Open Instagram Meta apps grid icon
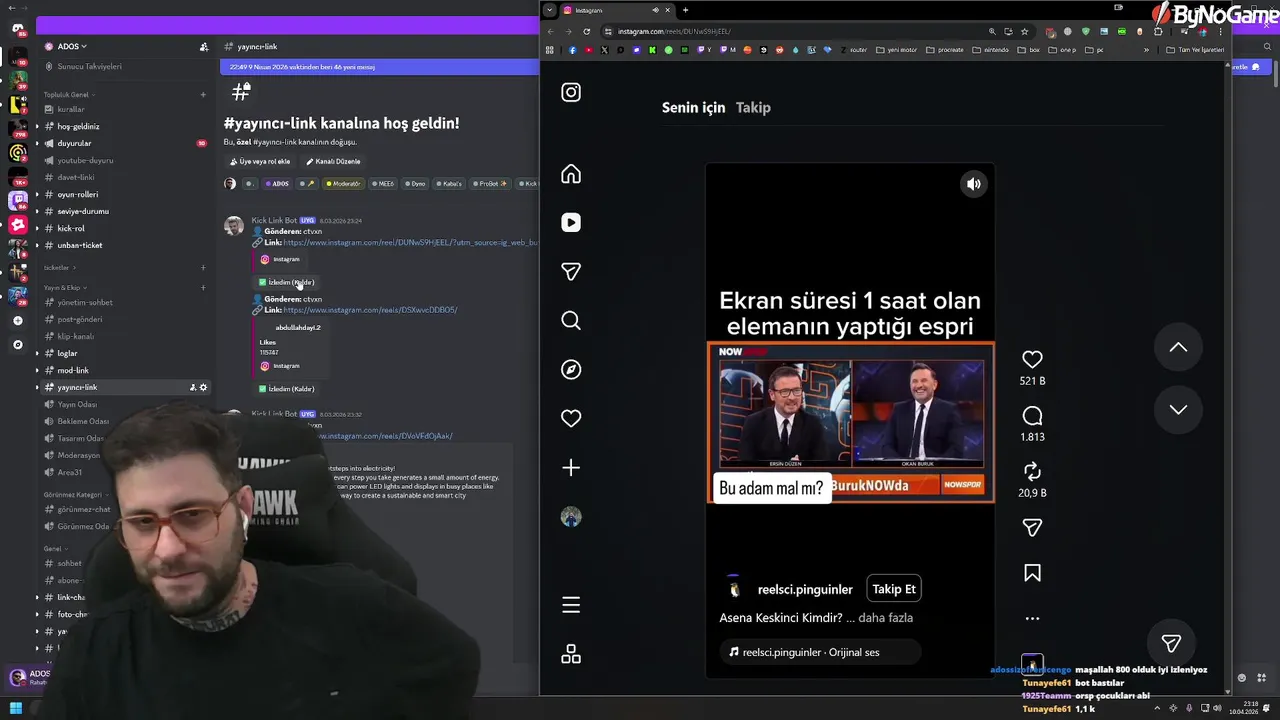1280x720 pixels. [571, 654]
